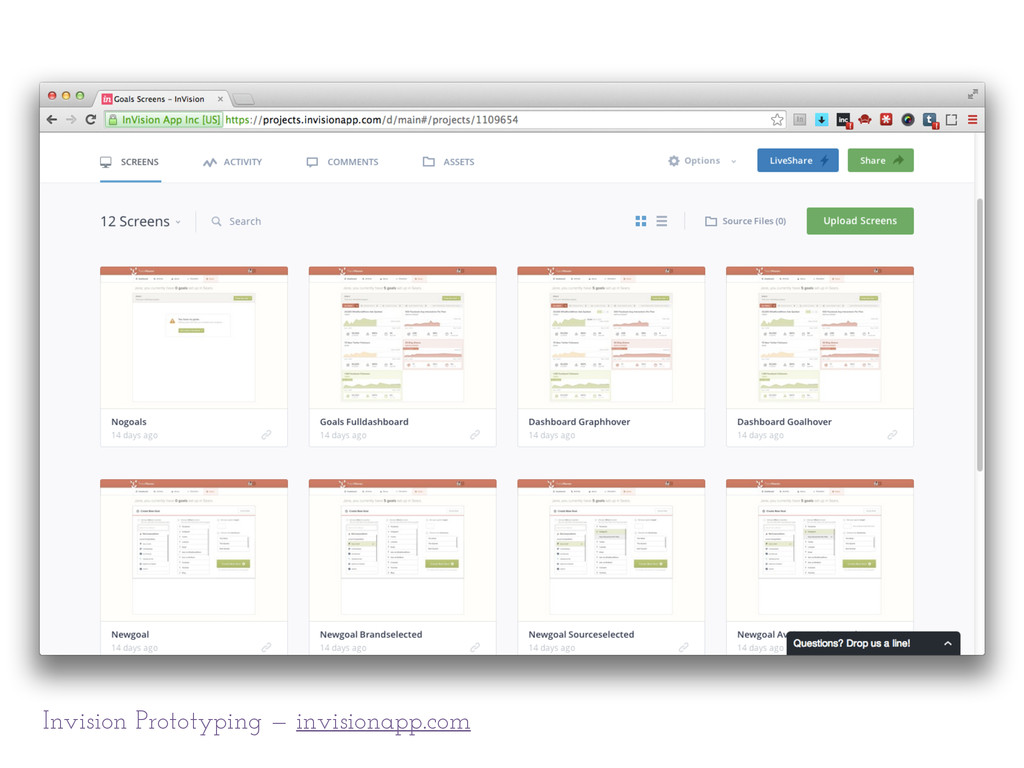The image size is (1024, 768).
Task: Toggle browser fullscreen arrows icon
Action: (972, 94)
